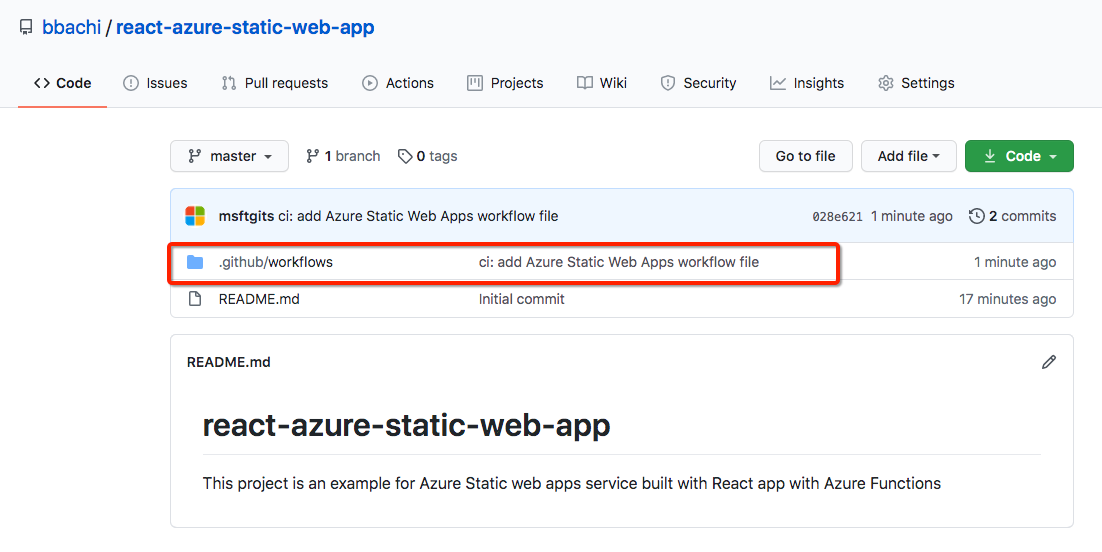Open the Projects tab
Viewport: 1102px width, 552px height.
pyautogui.click(x=505, y=83)
